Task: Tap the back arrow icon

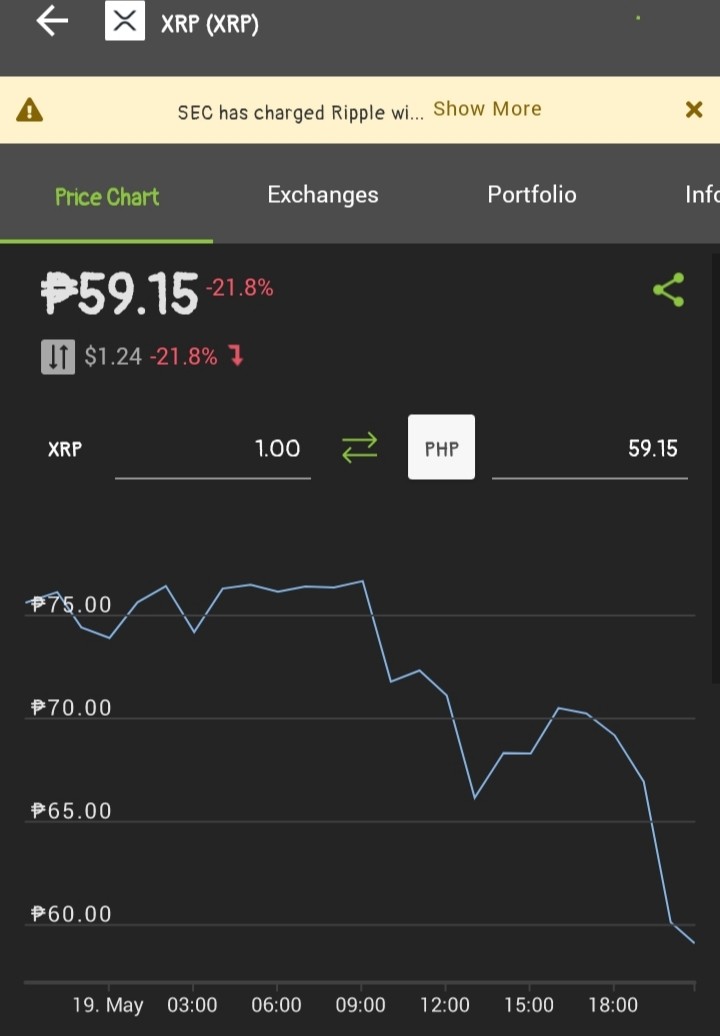Action: (52, 21)
